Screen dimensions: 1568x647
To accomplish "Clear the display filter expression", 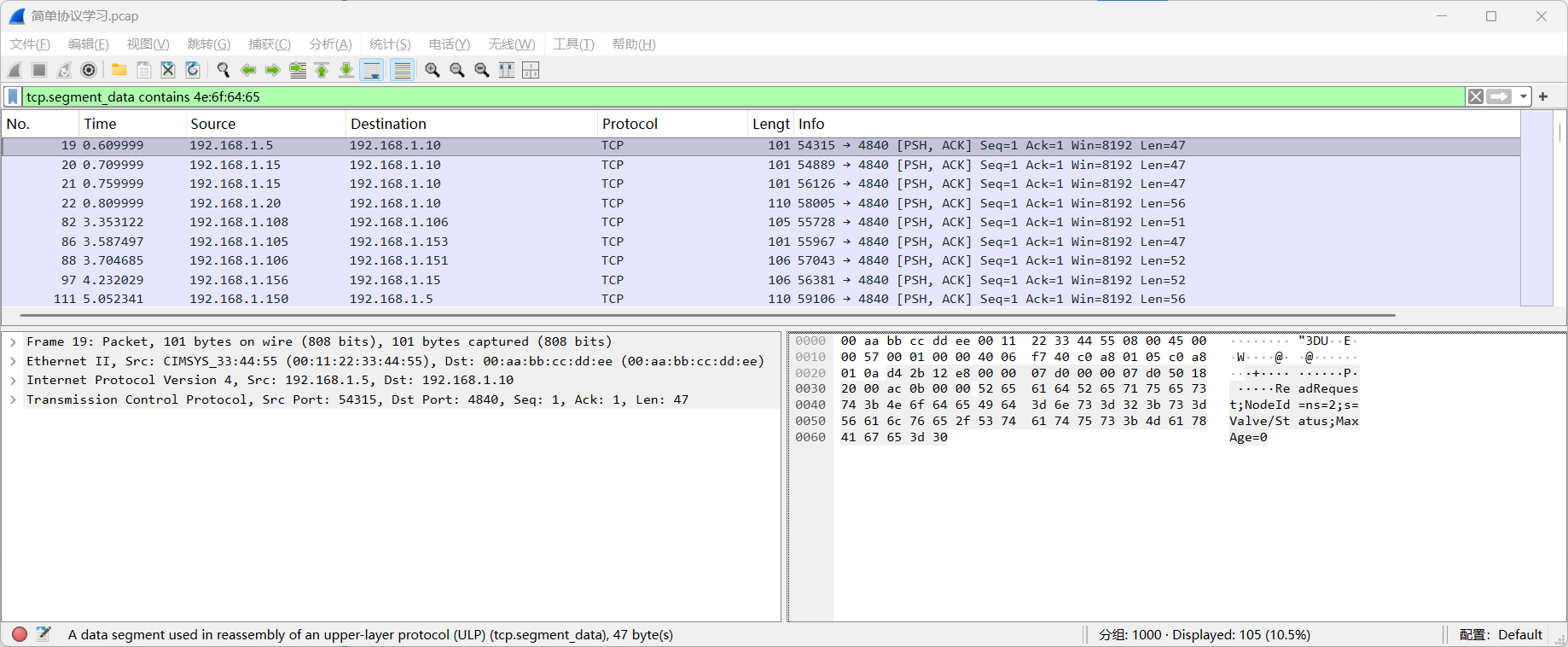I will click(1475, 96).
